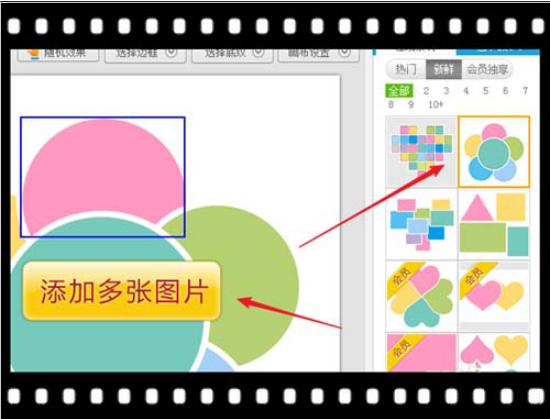Open the 选择边框 border dropdown
550x419 pixels.
[x=145, y=55]
